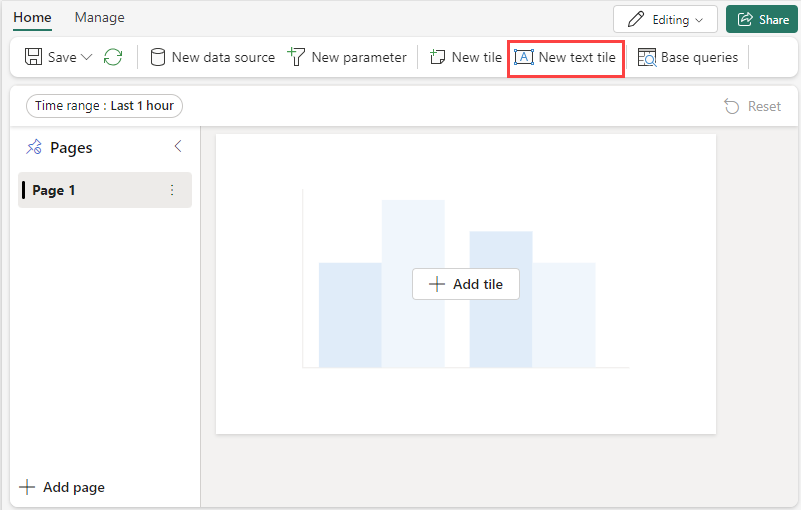The height and width of the screenshot is (510, 801).
Task: Click Add page at the bottom
Action: click(62, 487)
